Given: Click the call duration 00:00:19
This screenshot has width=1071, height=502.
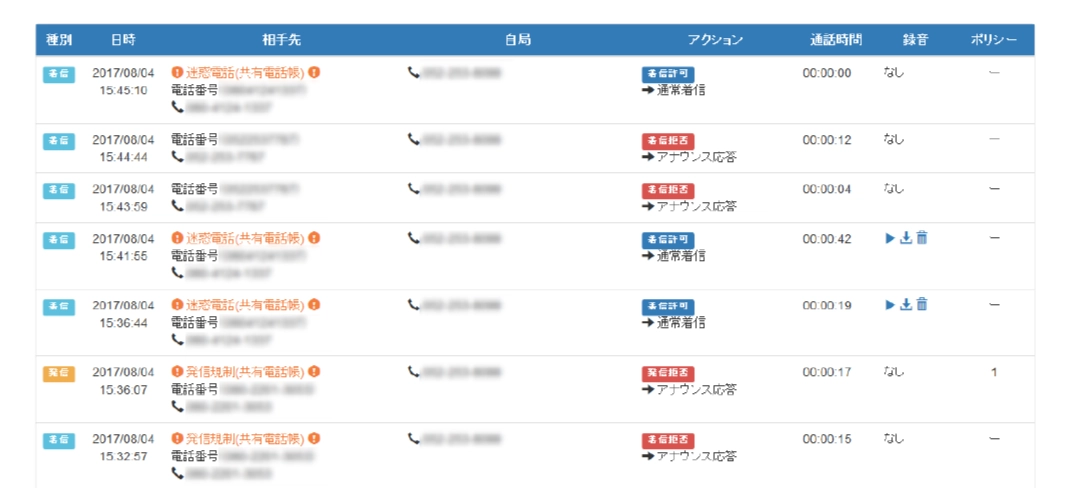Looking at the screenshot, I should pos(826,306).
